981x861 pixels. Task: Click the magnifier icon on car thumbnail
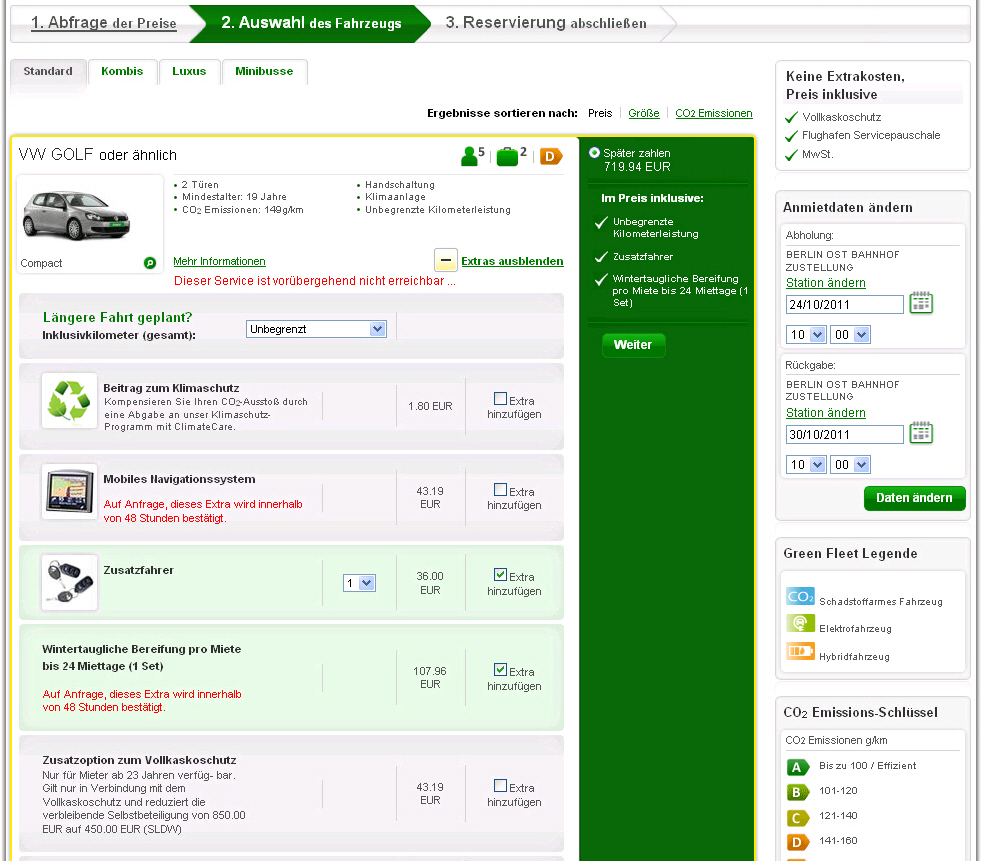click(150, 263)
